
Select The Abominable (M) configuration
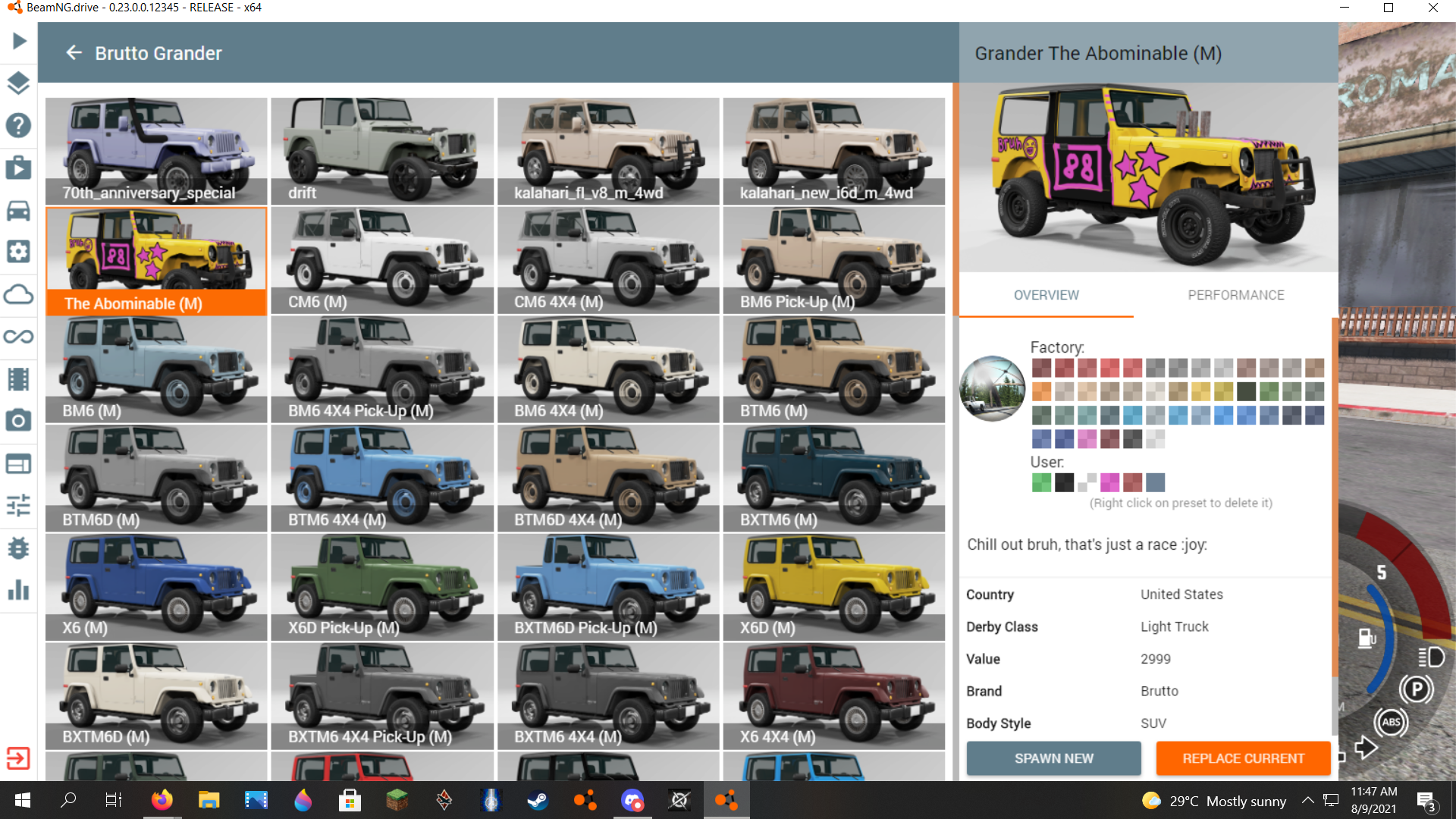pyautogui.click(x=156, y=261)
